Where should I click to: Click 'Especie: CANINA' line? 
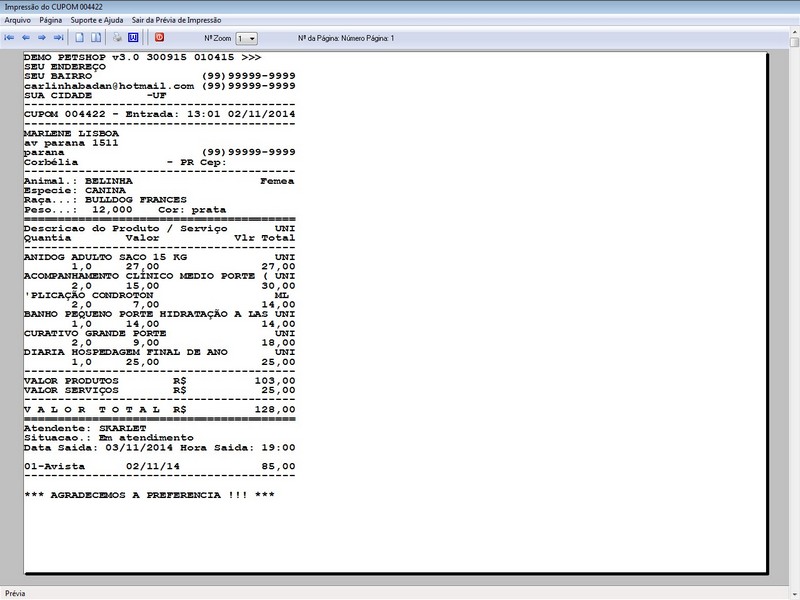[x=74, y=191]
